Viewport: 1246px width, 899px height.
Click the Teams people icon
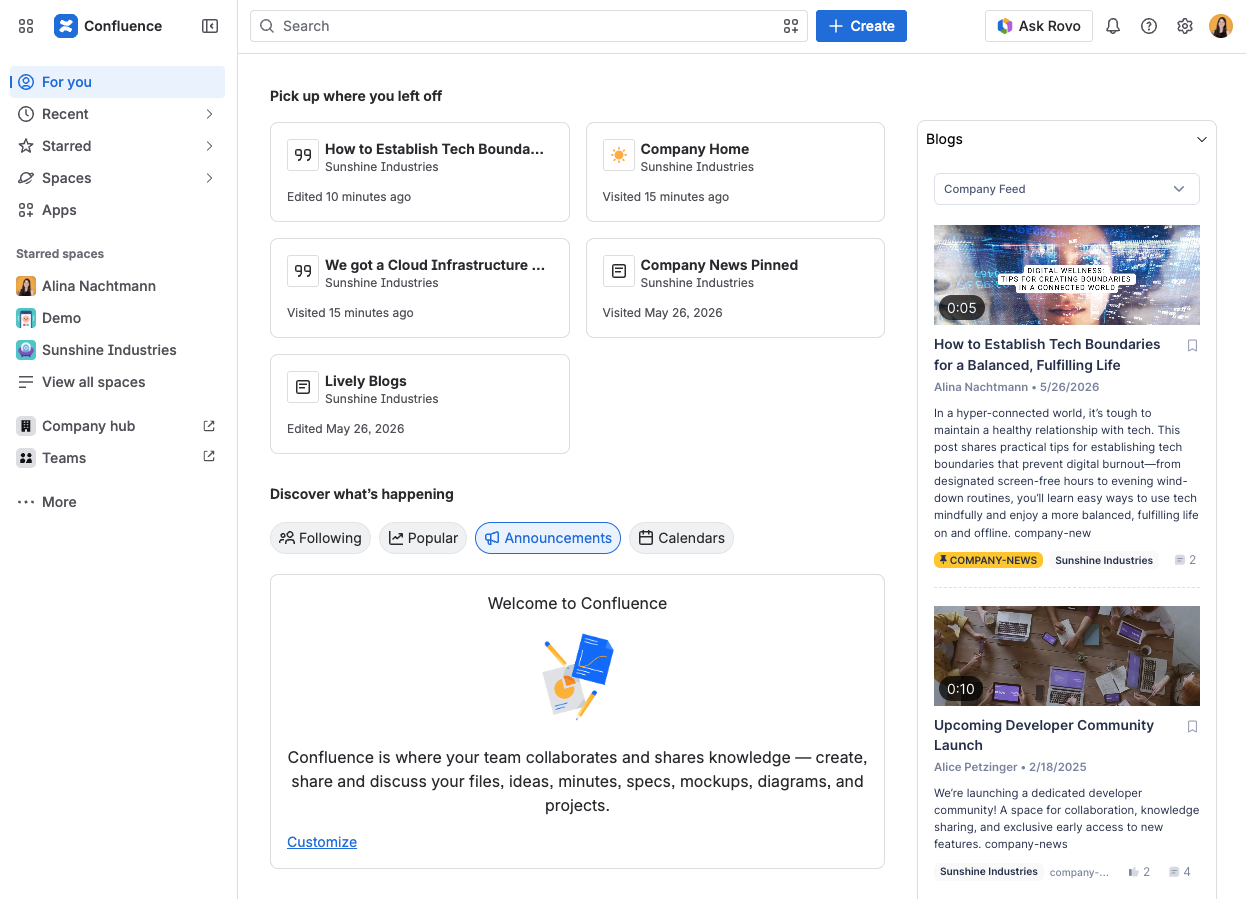(x=26, y=458)
